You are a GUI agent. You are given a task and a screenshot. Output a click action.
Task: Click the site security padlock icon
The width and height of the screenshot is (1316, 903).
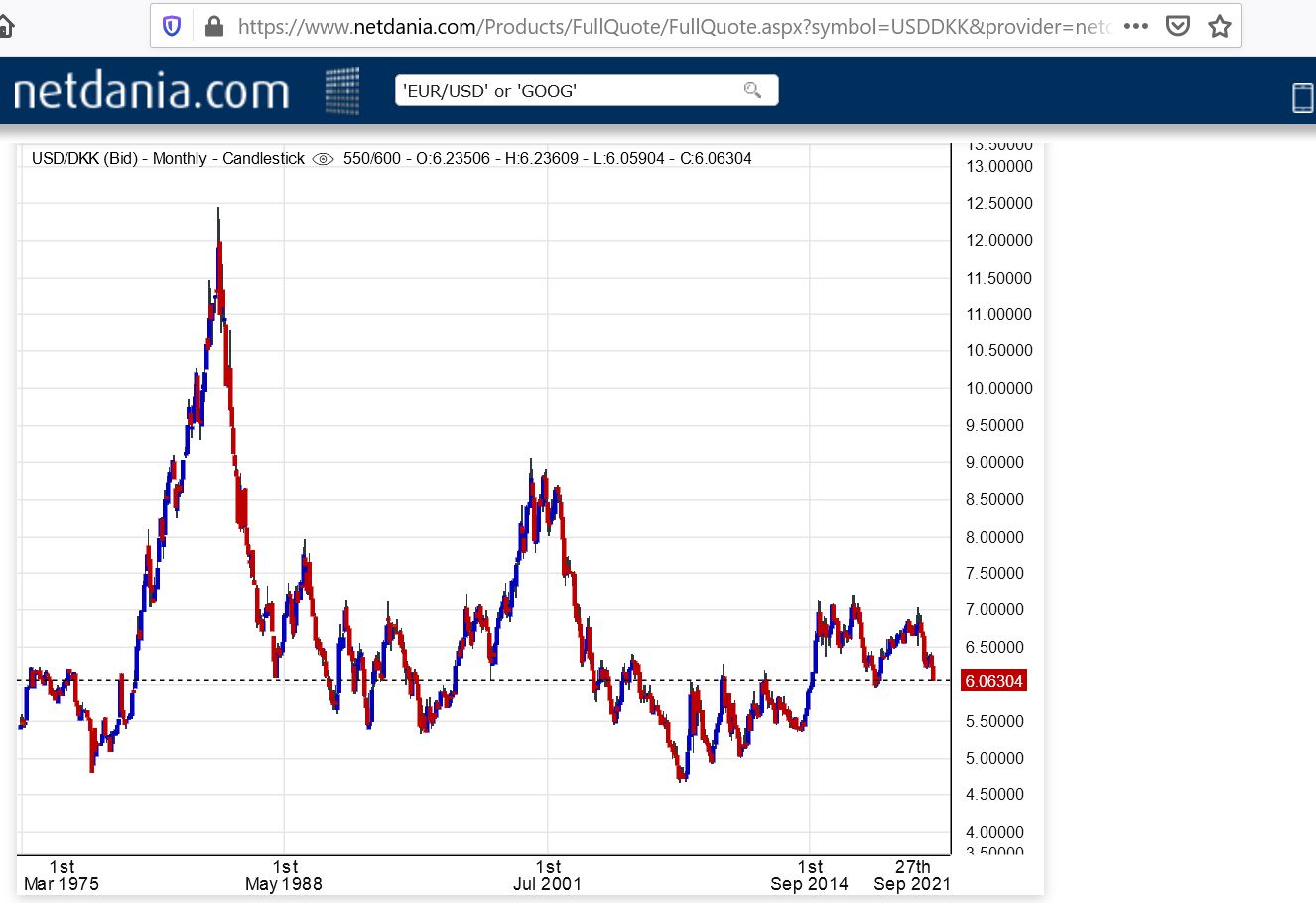point(213,27)
